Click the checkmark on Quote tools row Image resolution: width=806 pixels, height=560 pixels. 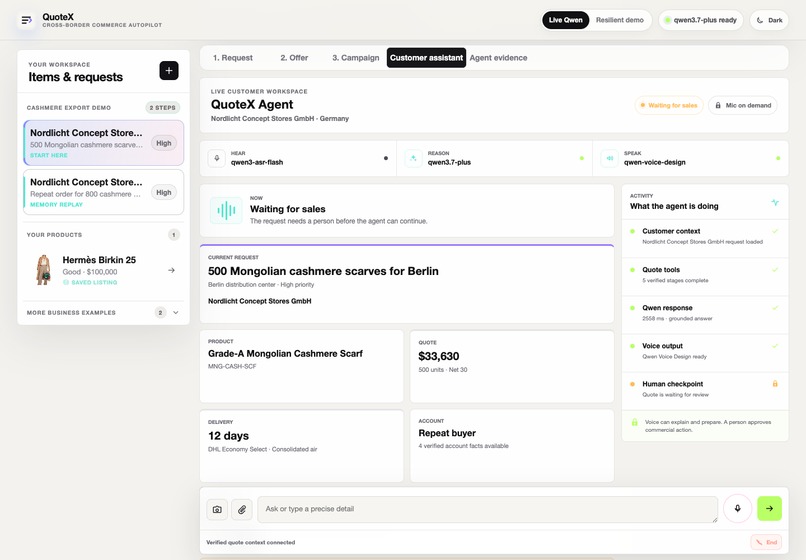coord(775,269)
